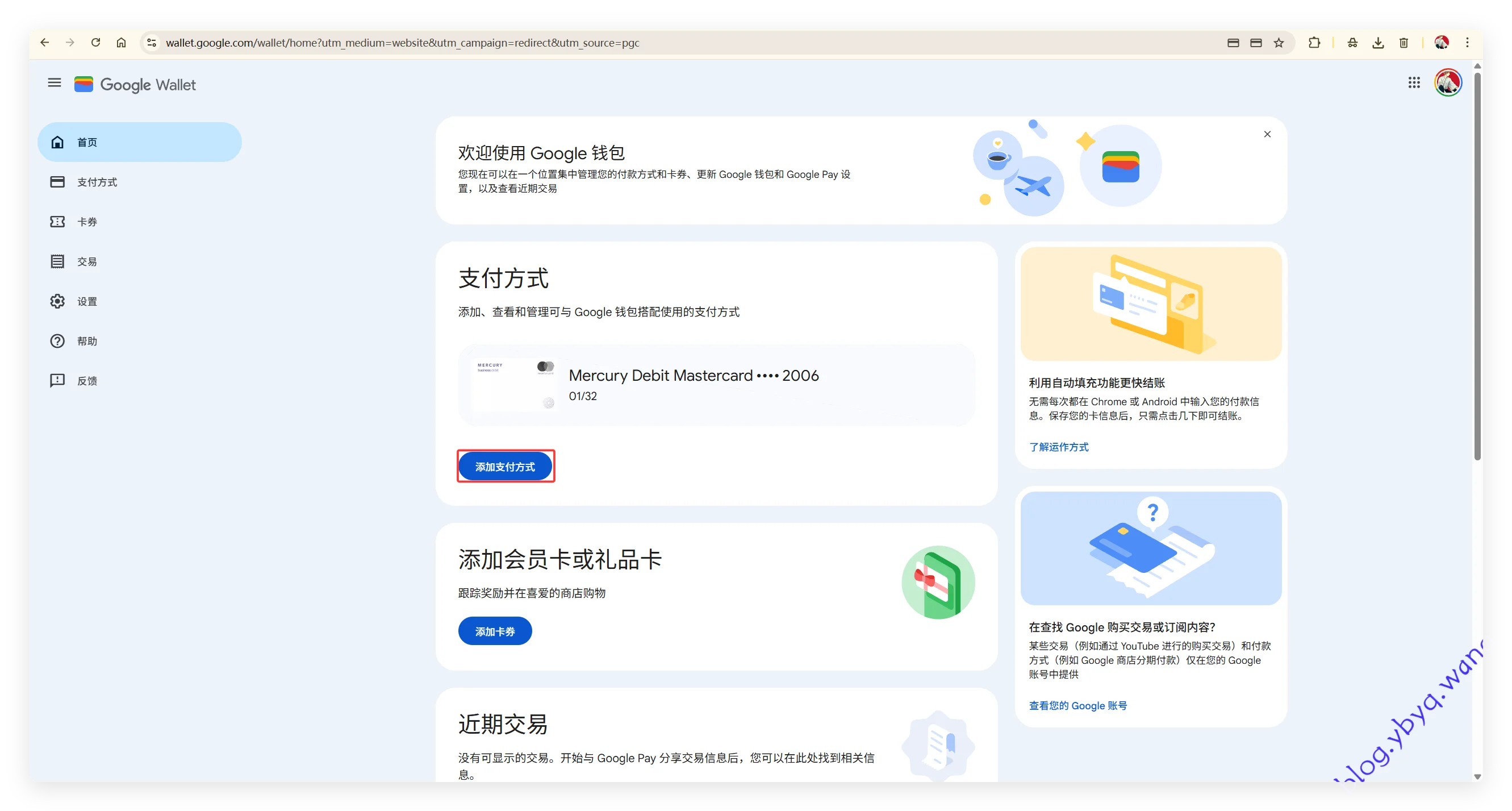
Task: Open 设置 in the sidebar
Action: point(87,302)
